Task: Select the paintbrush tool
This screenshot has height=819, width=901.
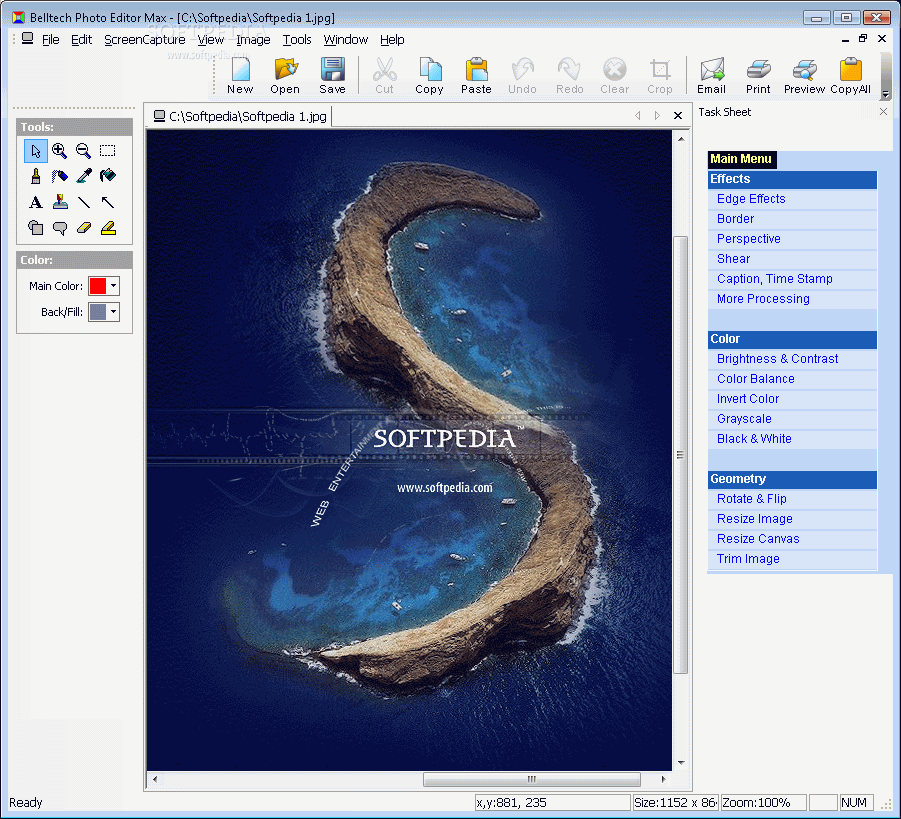Action: [36, 176]
